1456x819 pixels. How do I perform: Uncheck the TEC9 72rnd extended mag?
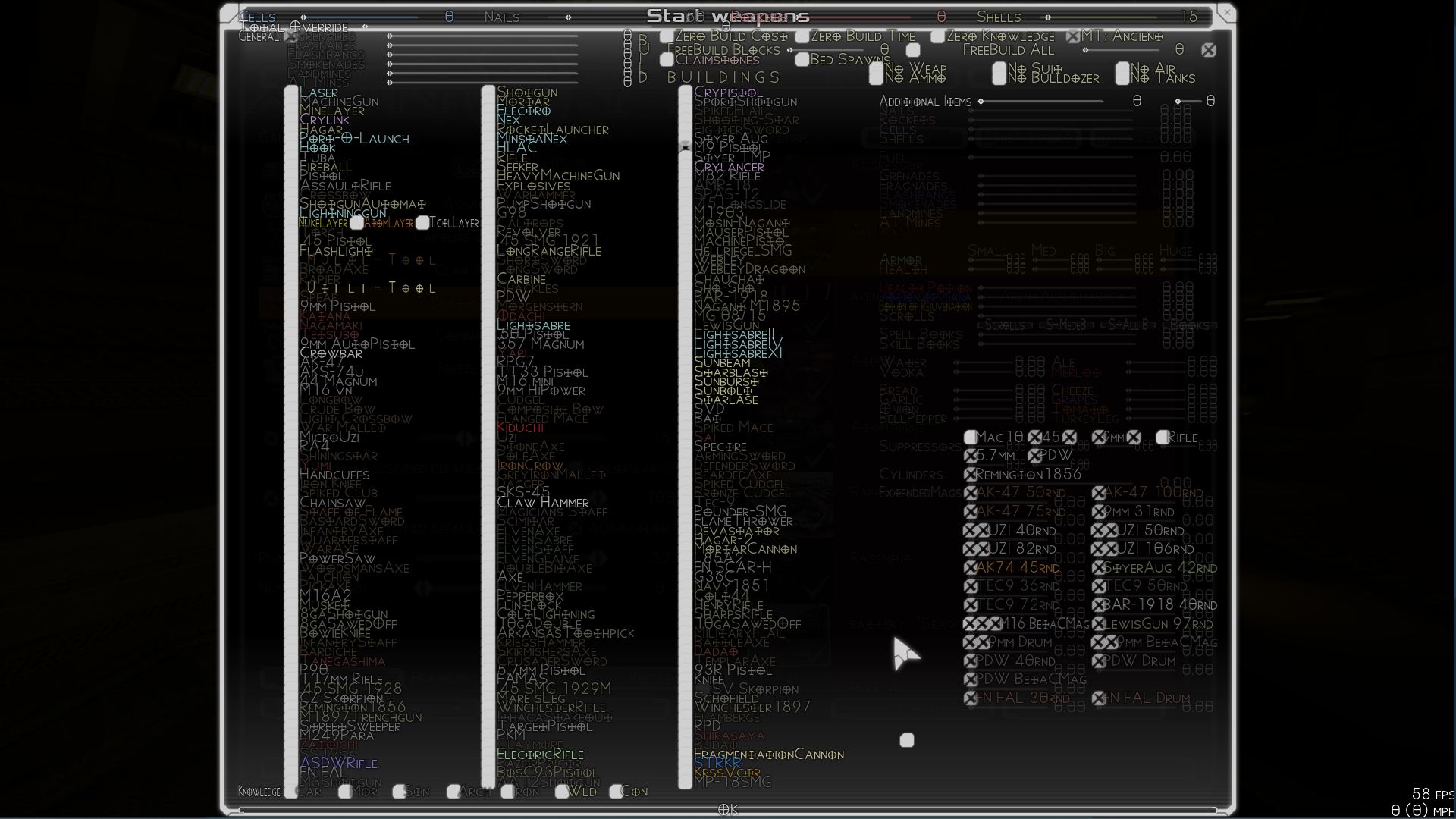tap(971, 605)
